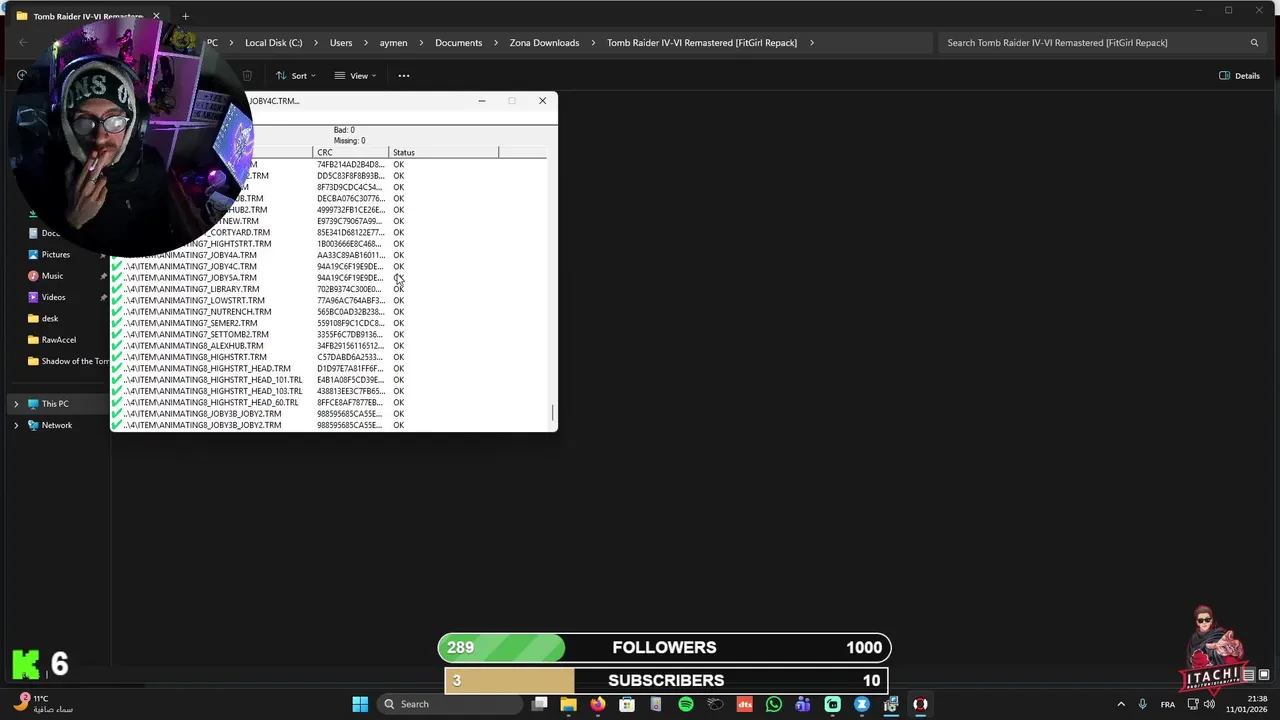Screen dimensions: 1280x720
Task: Sort by the CRC column header
Action: (351, 153)
